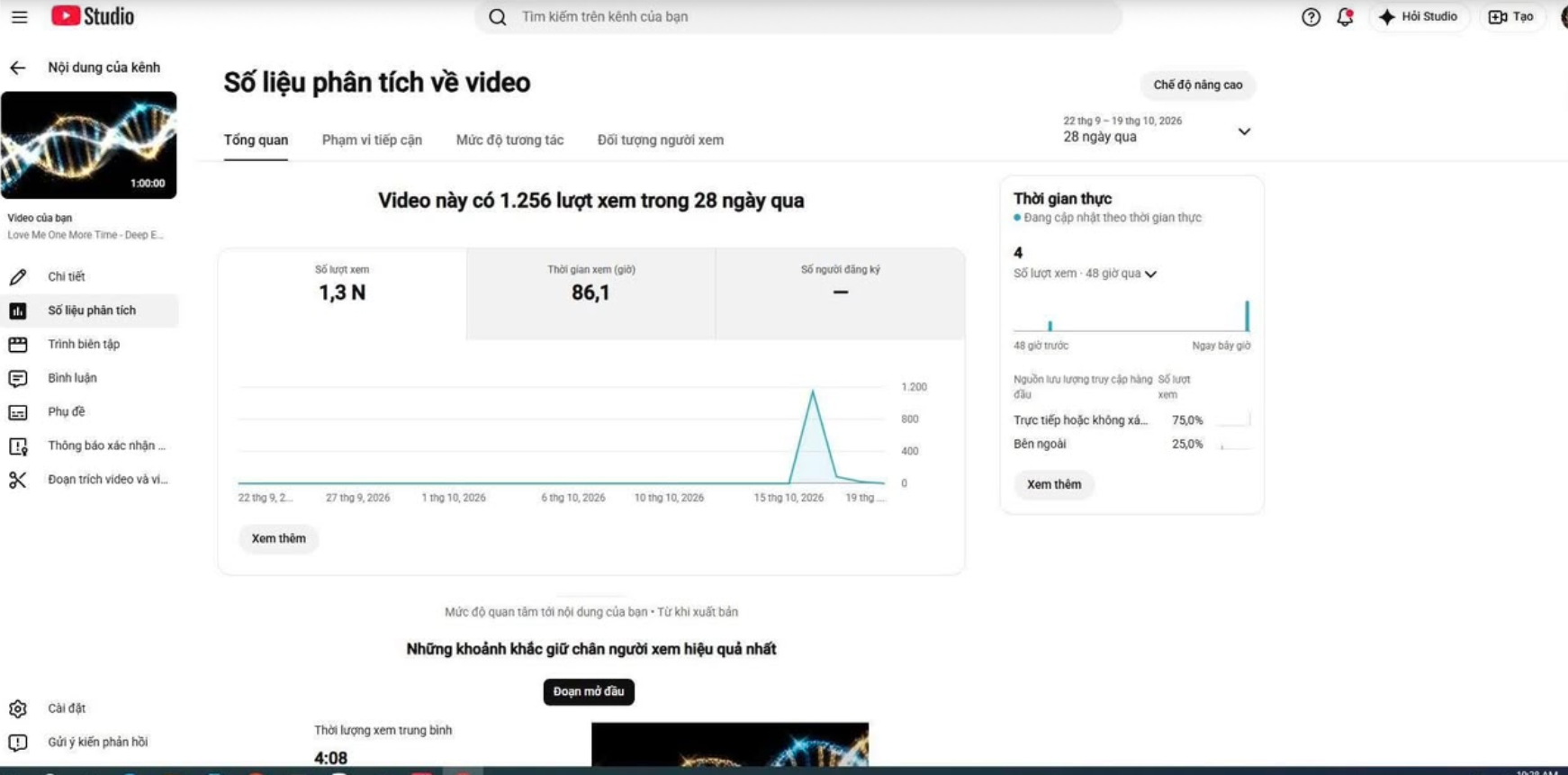The height and width of the screenshot is (775, 1568).
Task: Click the search field Tìm kiếm trên kênh của bạn
Action: pyautogui.click(x=798, y=16)
